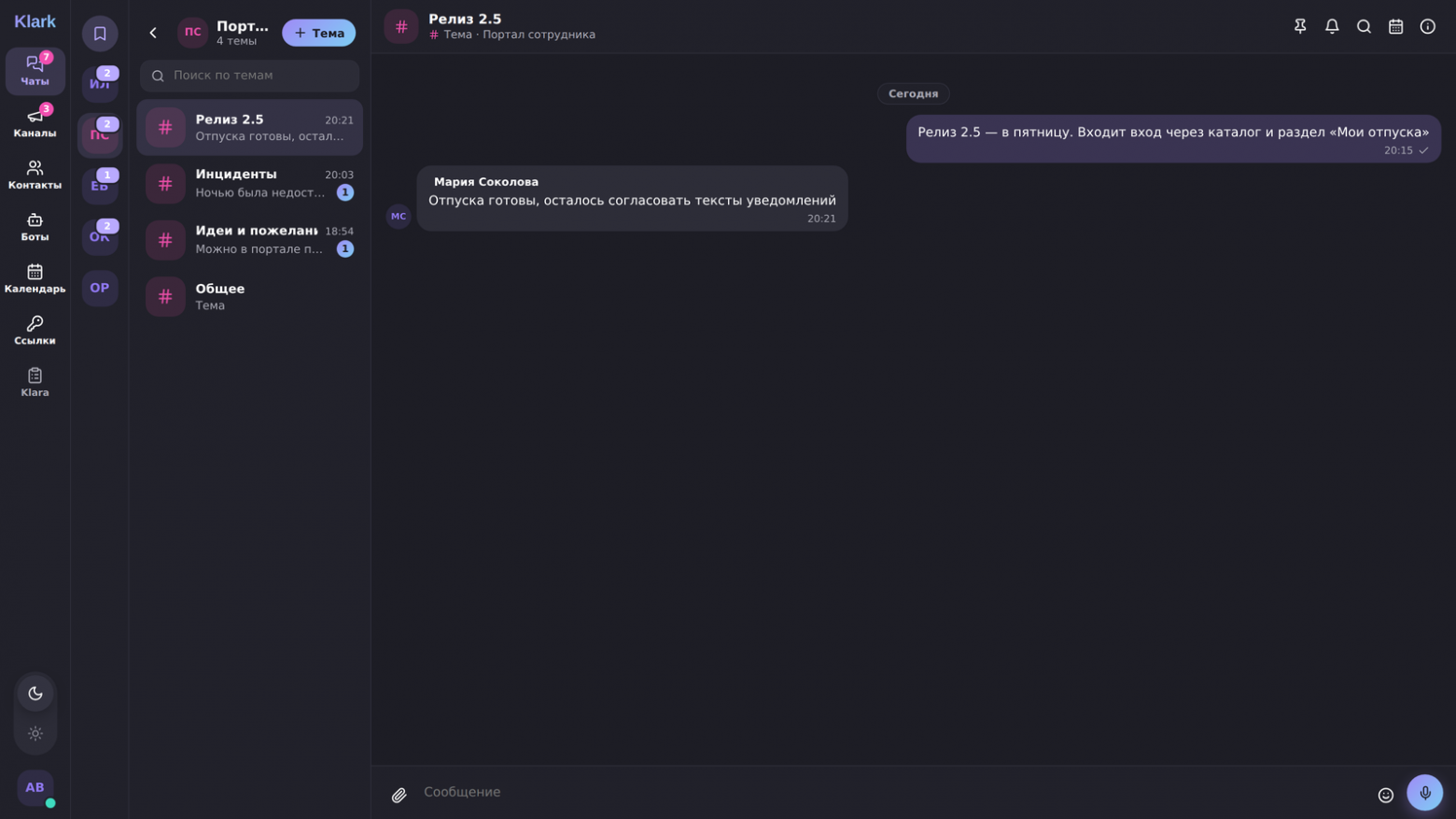The image size is (1456, 819).
Task: Search within the Релиз 2.5 chat
Action: point(1364,26)
